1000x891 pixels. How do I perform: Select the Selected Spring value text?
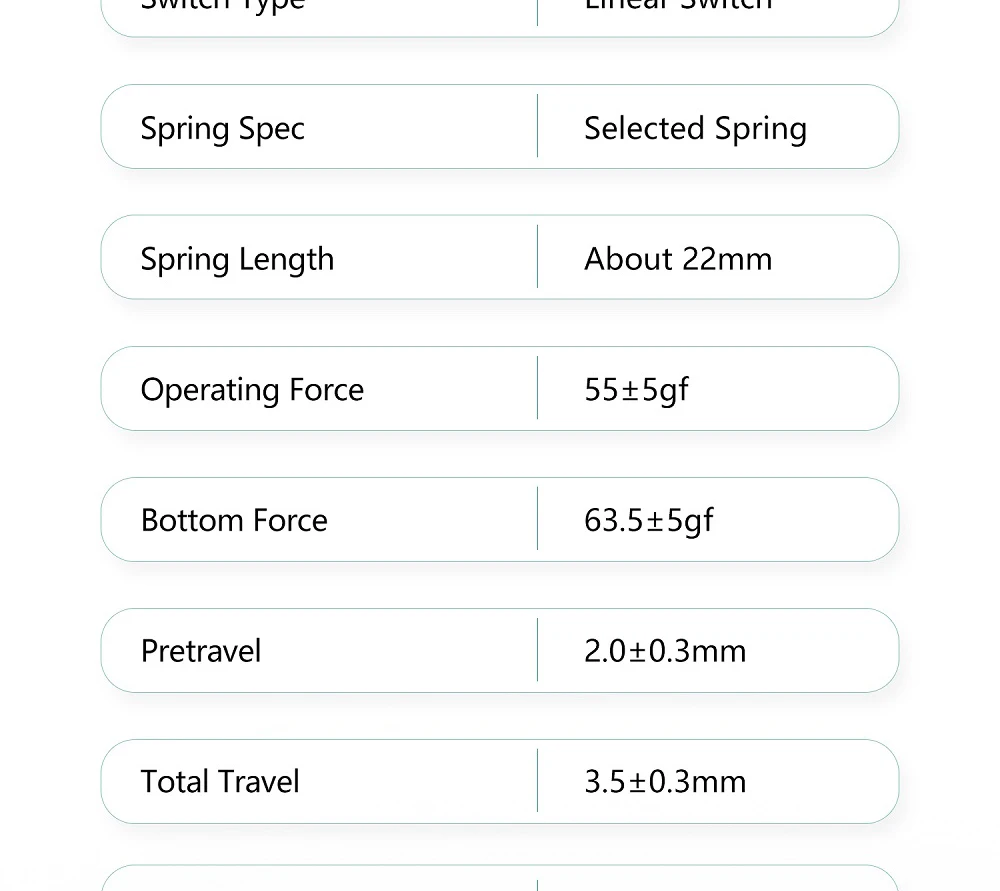point(695,129)
